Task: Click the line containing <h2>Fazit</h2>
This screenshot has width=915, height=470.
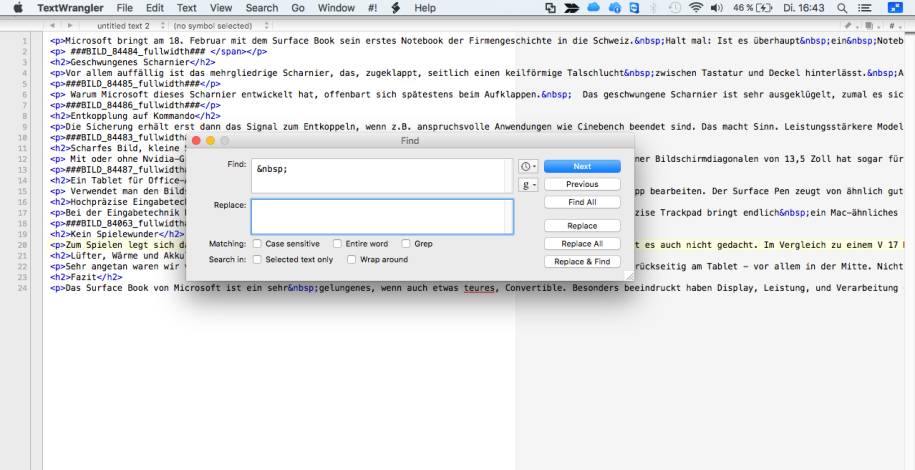Action: (x=86, y=277)
